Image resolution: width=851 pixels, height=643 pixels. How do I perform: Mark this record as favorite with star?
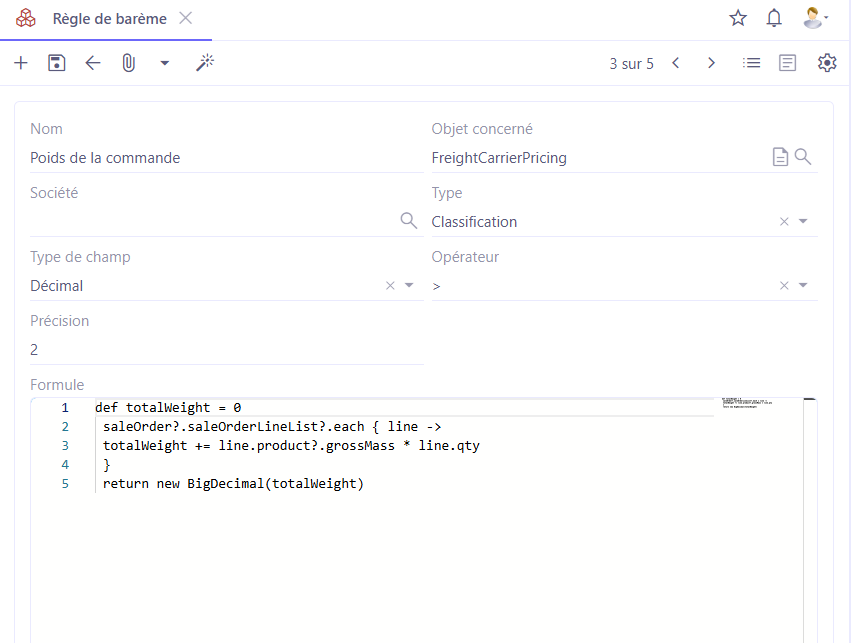click(x=738, y=18)
